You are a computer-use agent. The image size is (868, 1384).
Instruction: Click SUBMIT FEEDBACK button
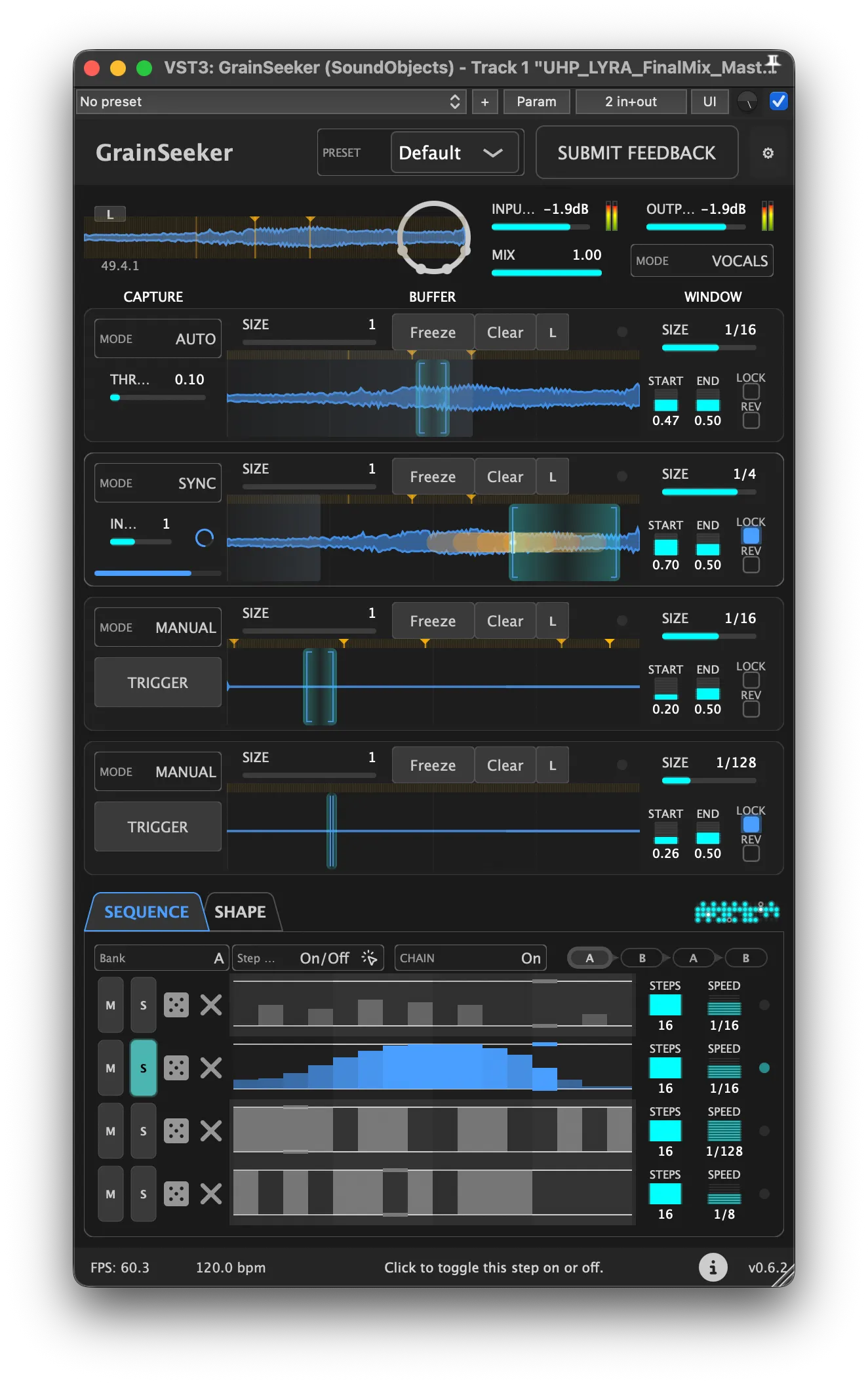pos(637,153)
